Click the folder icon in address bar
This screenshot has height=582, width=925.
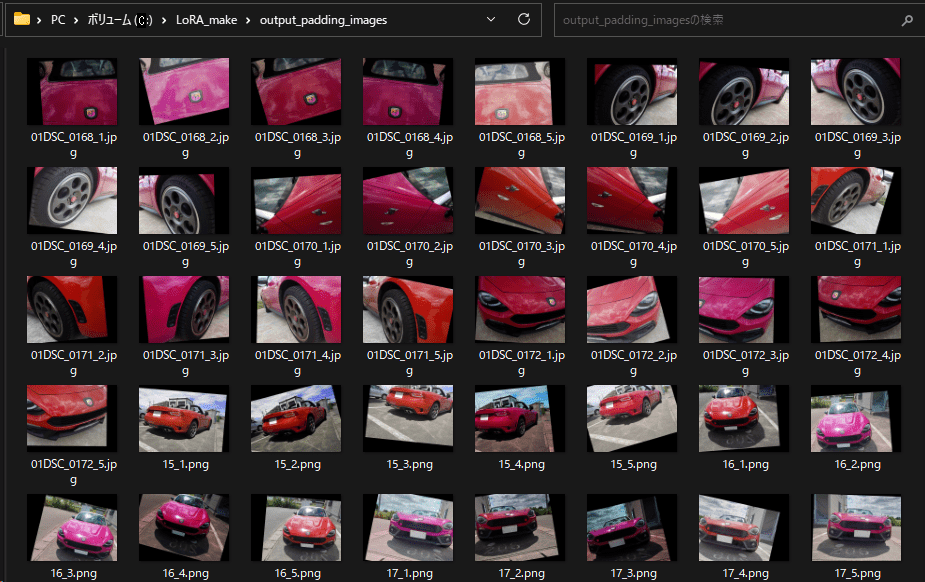point(22,19)
